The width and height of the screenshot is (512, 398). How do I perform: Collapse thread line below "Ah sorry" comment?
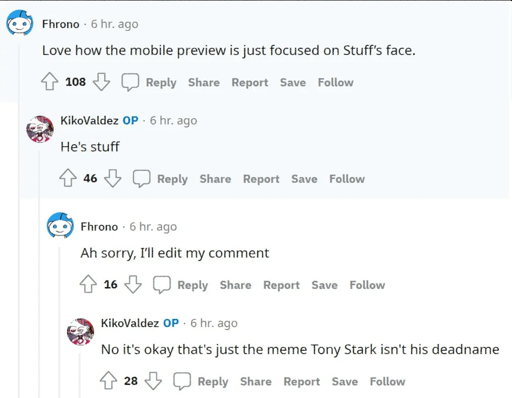point(60,322)
